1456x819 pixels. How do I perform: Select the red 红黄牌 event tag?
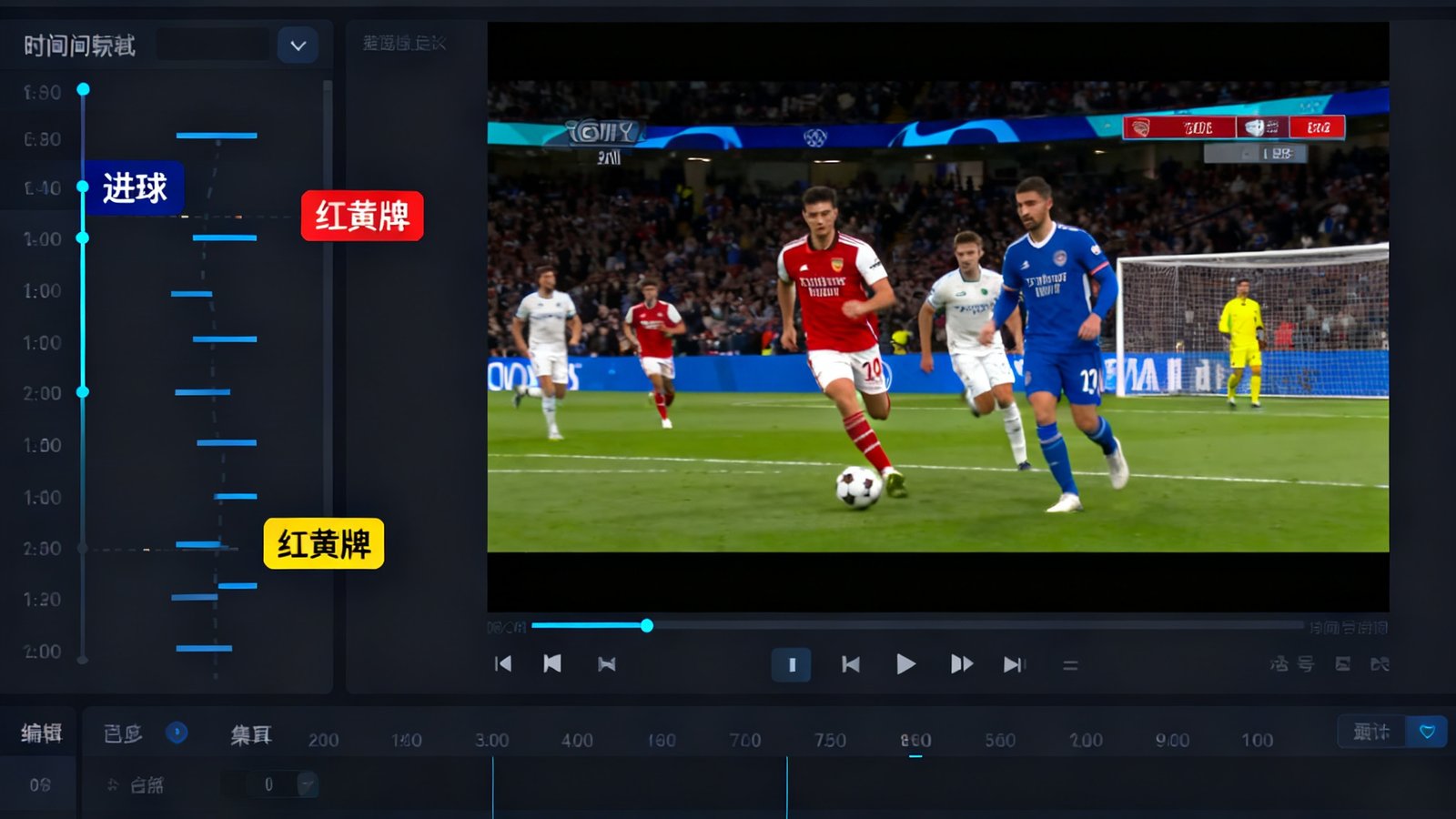click(362, 216)
